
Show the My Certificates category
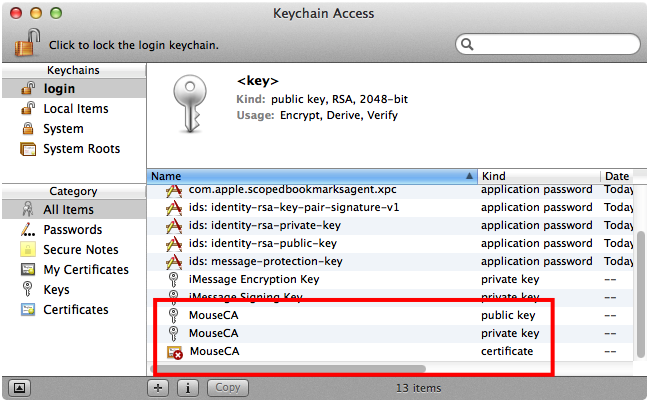coord(74,270)
